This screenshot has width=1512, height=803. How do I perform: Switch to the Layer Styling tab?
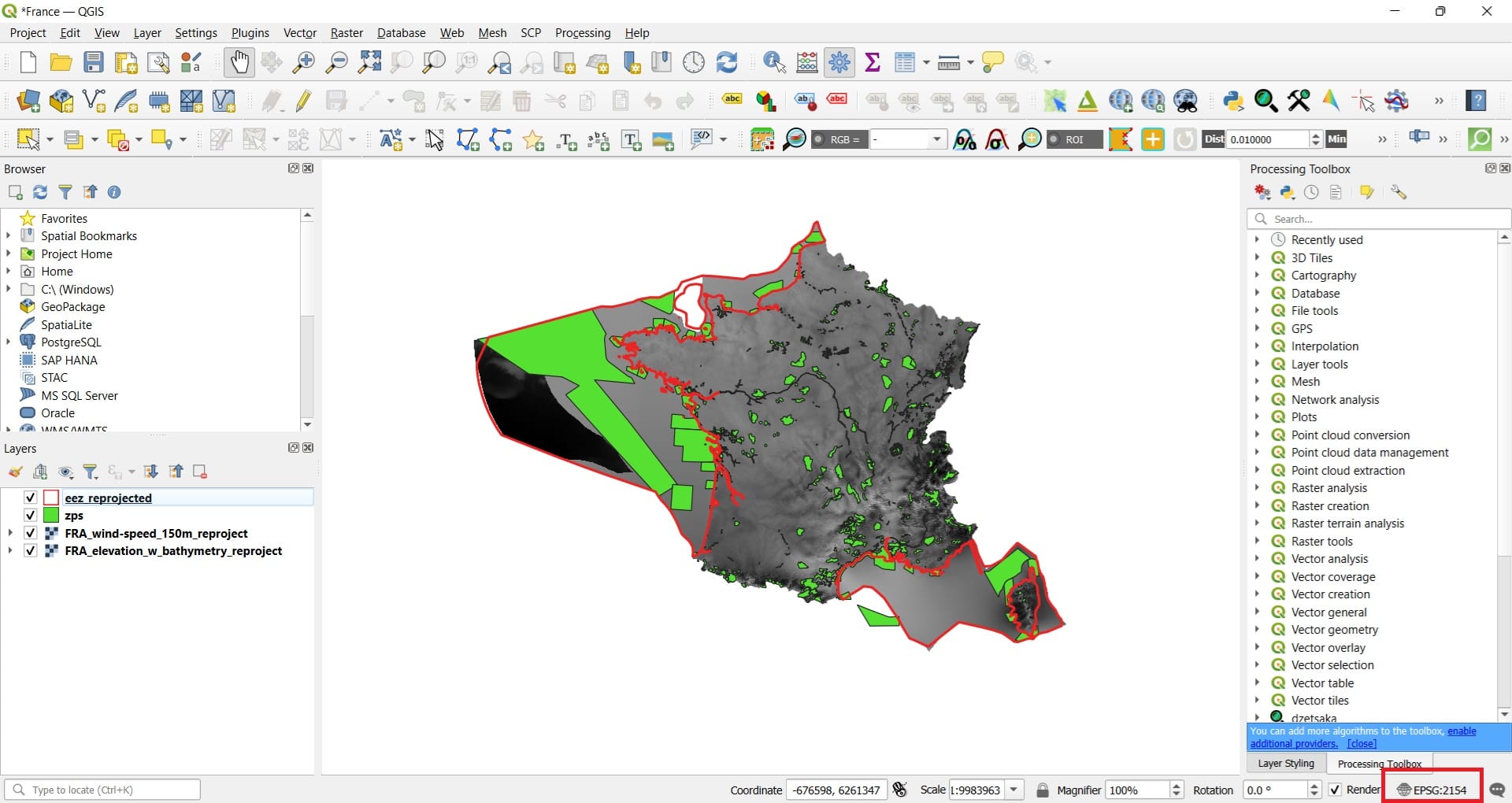[1286, 763]
